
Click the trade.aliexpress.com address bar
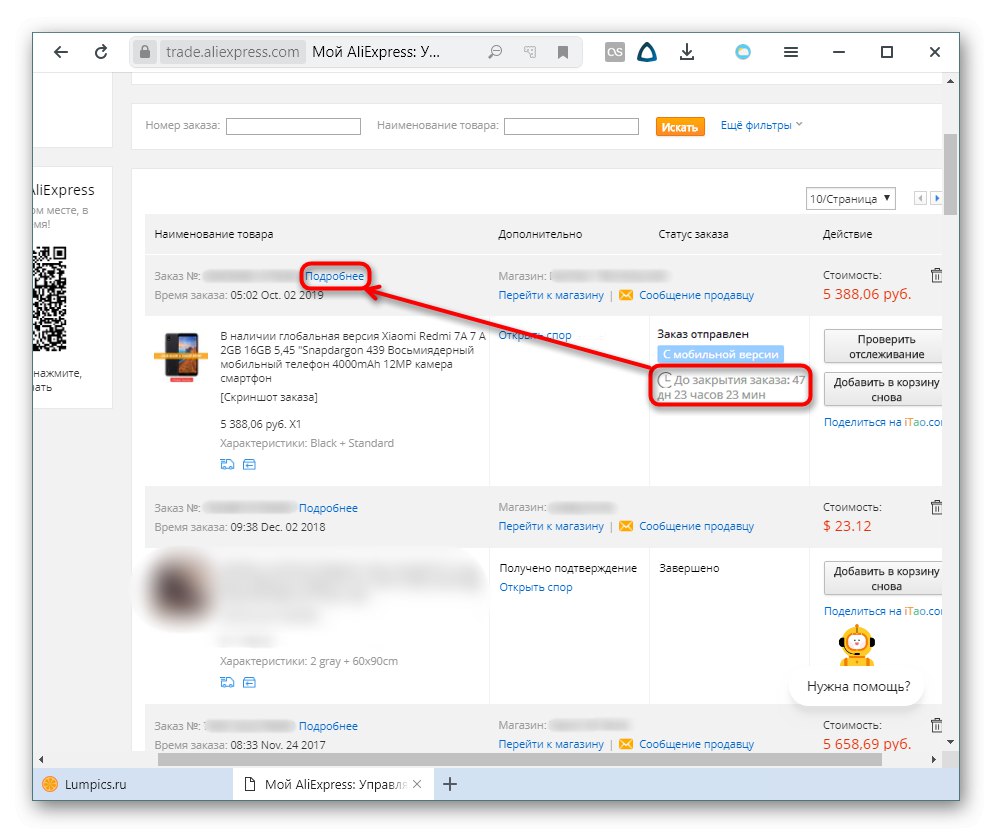[x=233, y=52]
